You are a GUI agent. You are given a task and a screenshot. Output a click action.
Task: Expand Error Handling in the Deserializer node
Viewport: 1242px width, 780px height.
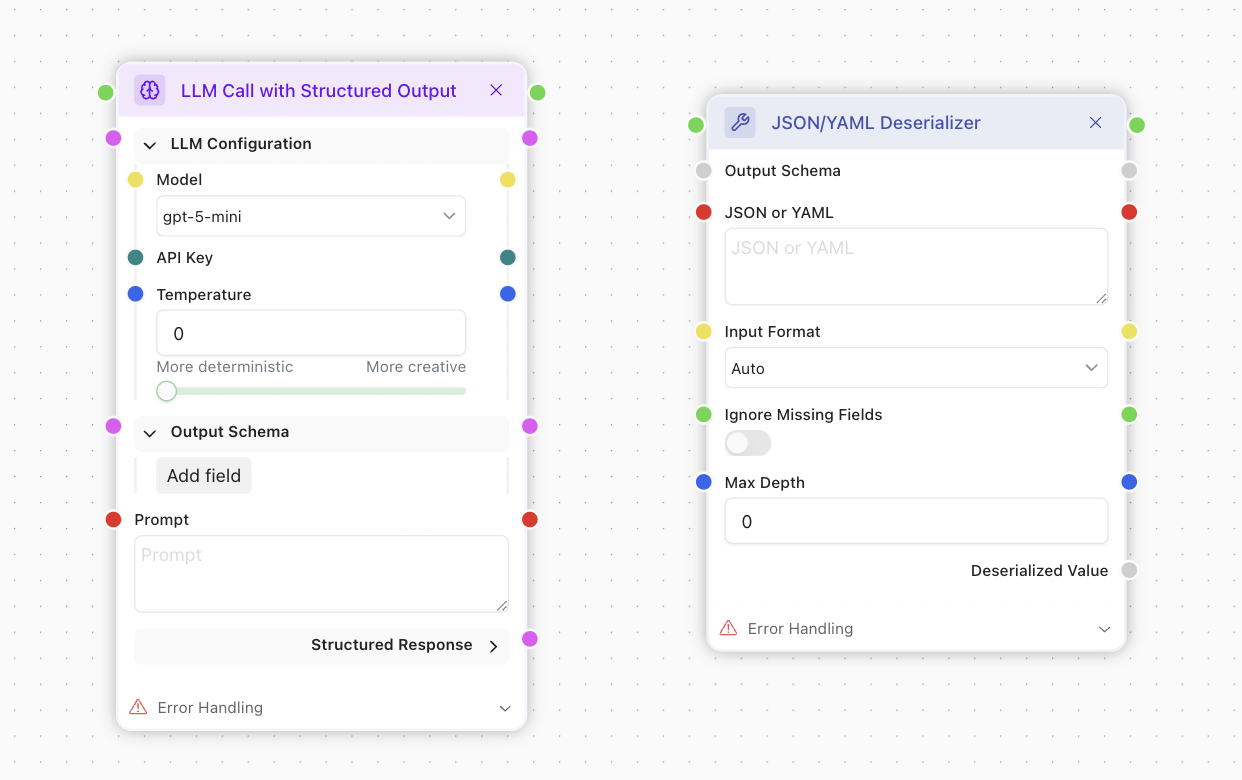1104,629
